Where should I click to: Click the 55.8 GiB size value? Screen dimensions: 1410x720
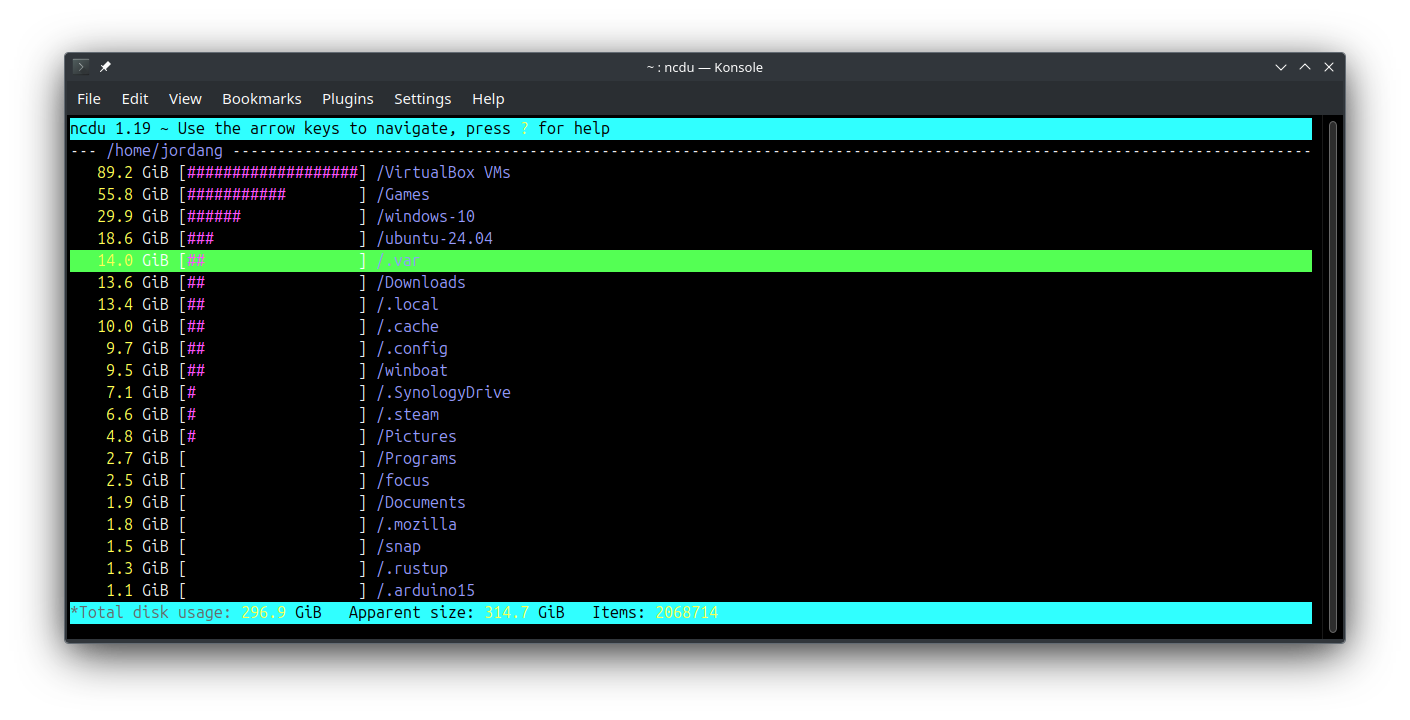[133, 194]
